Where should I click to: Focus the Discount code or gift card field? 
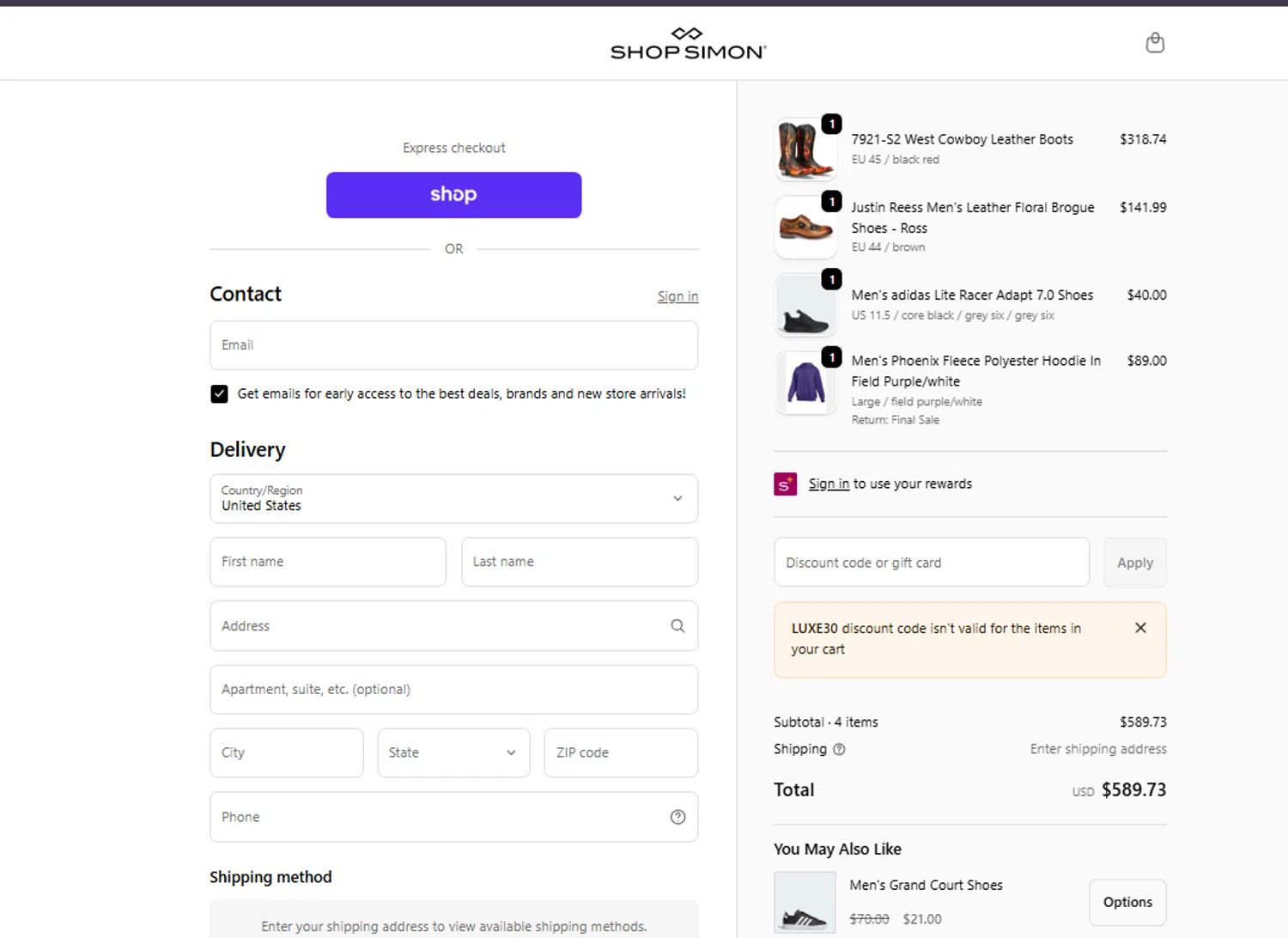pyautogui.click(x=932, y=563)
